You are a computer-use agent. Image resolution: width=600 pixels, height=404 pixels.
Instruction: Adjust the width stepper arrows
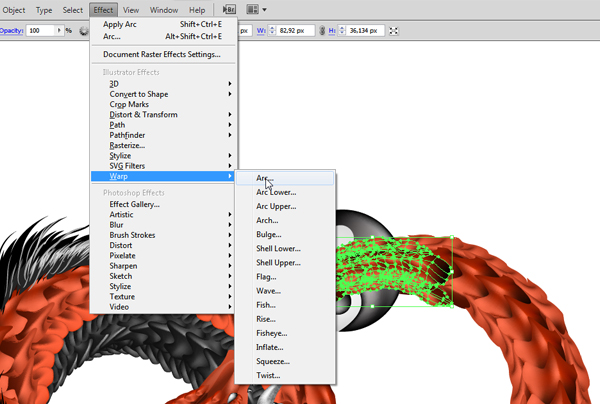[x=272, y=31]
